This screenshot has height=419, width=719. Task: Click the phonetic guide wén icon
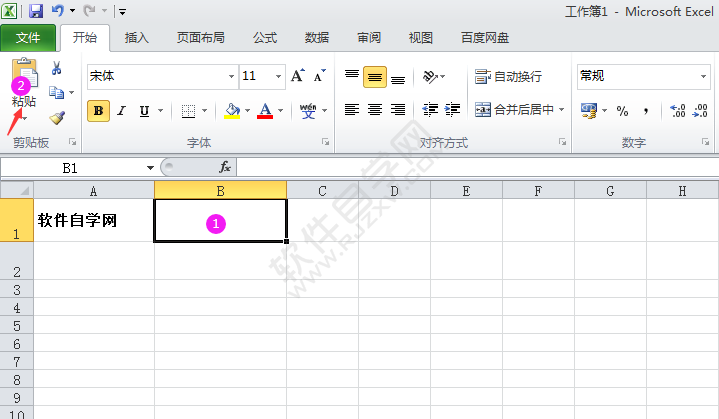pyautogui.click(x=308, y=110)
